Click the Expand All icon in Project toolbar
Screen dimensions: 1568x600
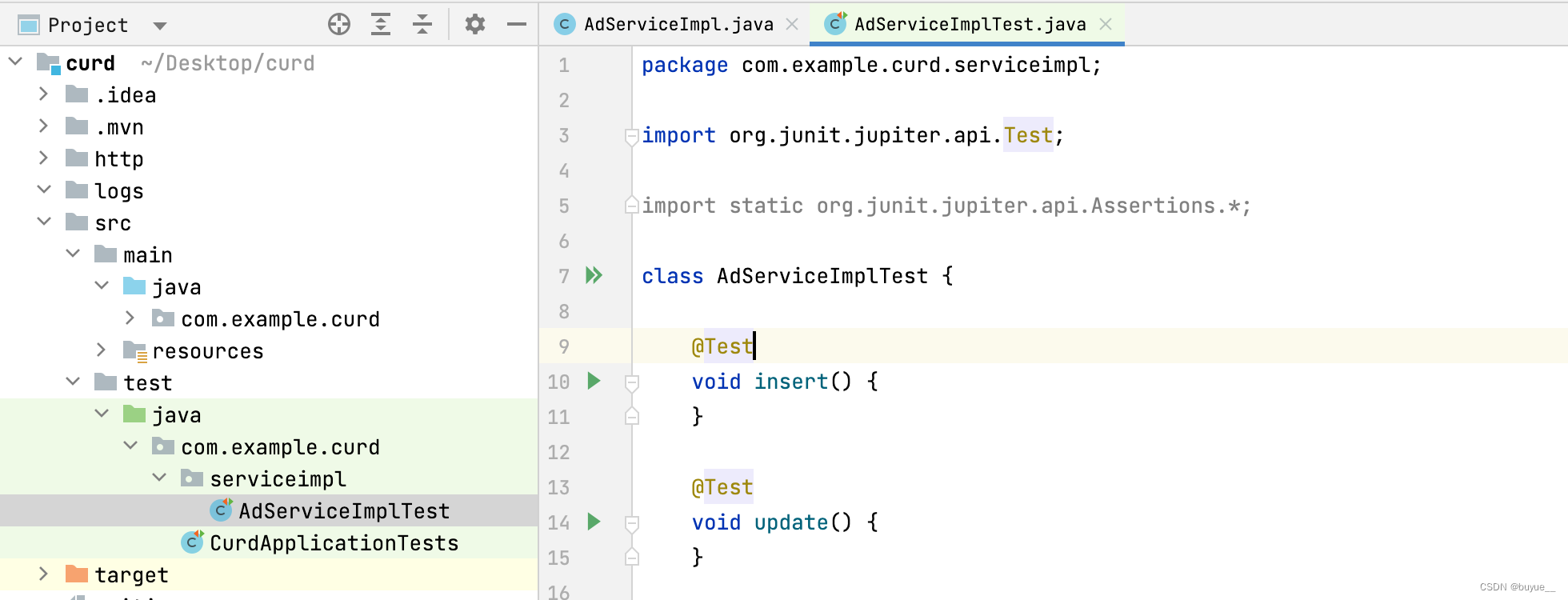coord(381,25)
